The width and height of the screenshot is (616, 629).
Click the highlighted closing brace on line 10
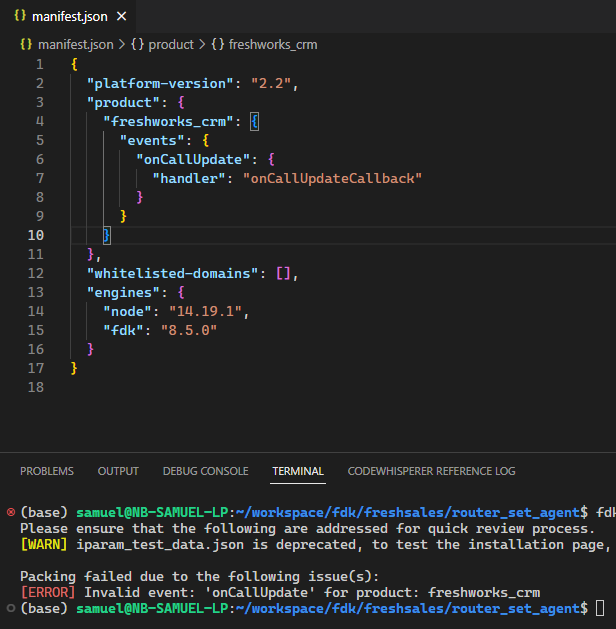point(107,235)
